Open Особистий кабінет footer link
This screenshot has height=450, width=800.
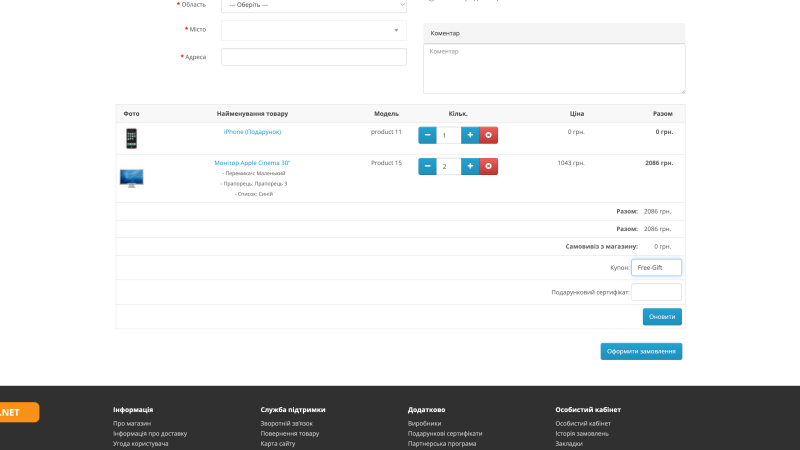(x=583, y=423)
